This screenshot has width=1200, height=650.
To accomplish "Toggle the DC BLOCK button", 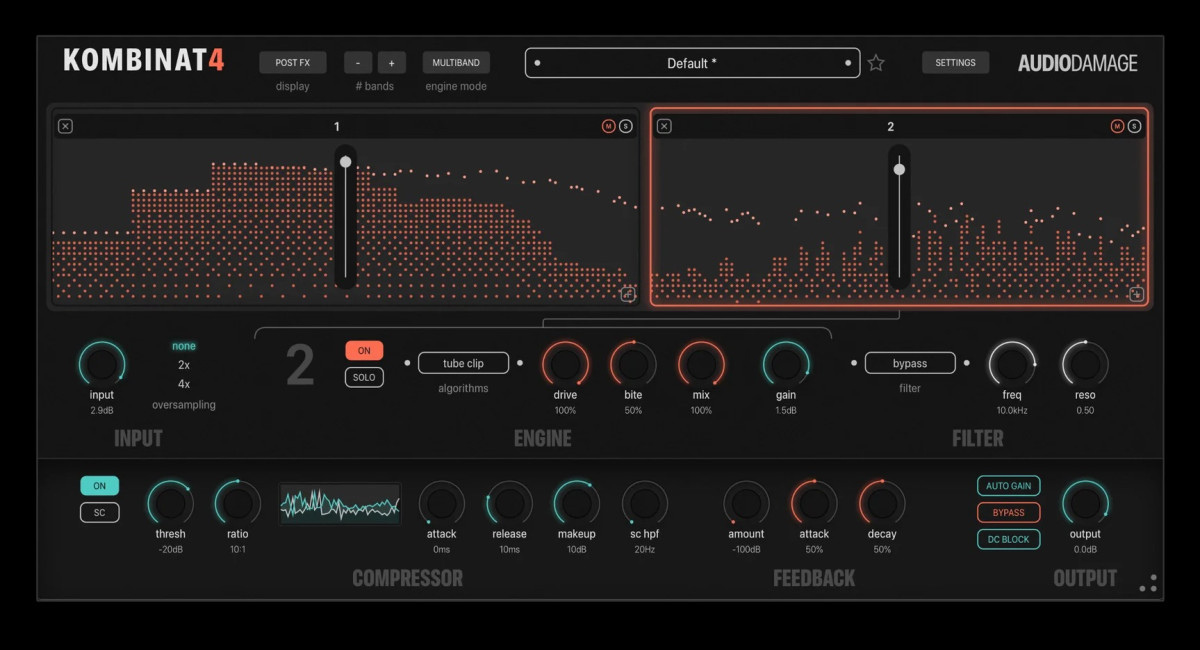I will click(1008, 539).
